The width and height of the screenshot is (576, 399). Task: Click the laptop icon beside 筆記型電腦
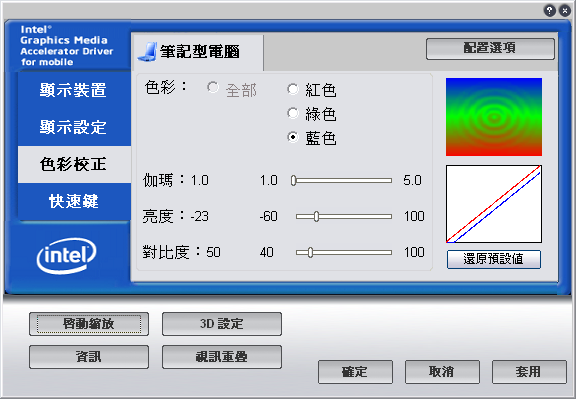coord(147,51)
